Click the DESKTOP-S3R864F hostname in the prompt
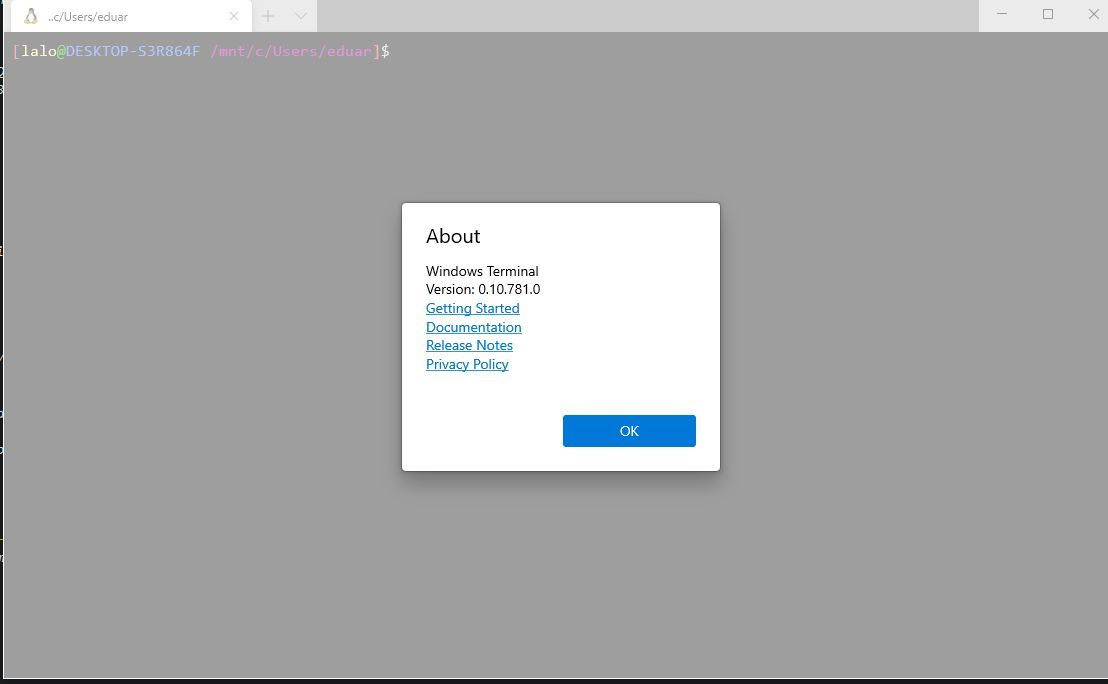The image size is (1108, 684). (133, 51)
